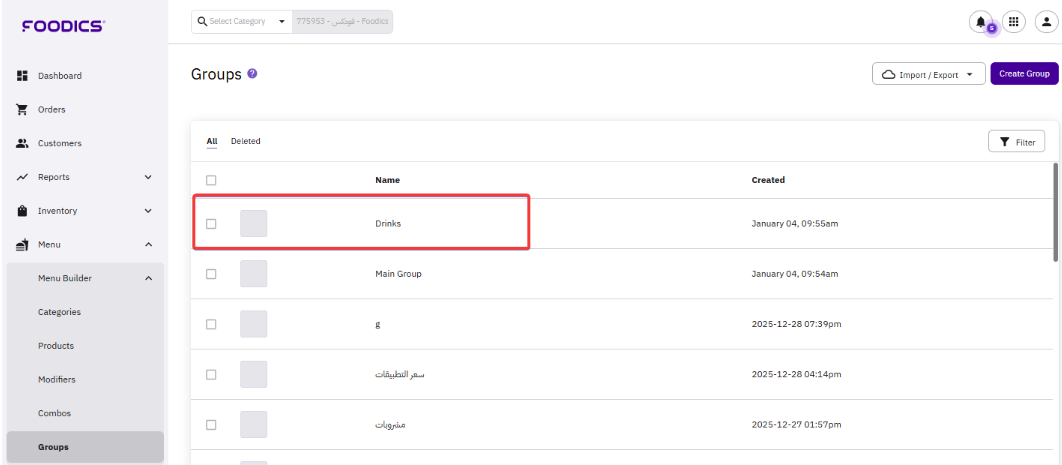Click the help icon beside Groups title
Image resolution: width=1062 pixels, height=465 pixels.
point(253,74)
